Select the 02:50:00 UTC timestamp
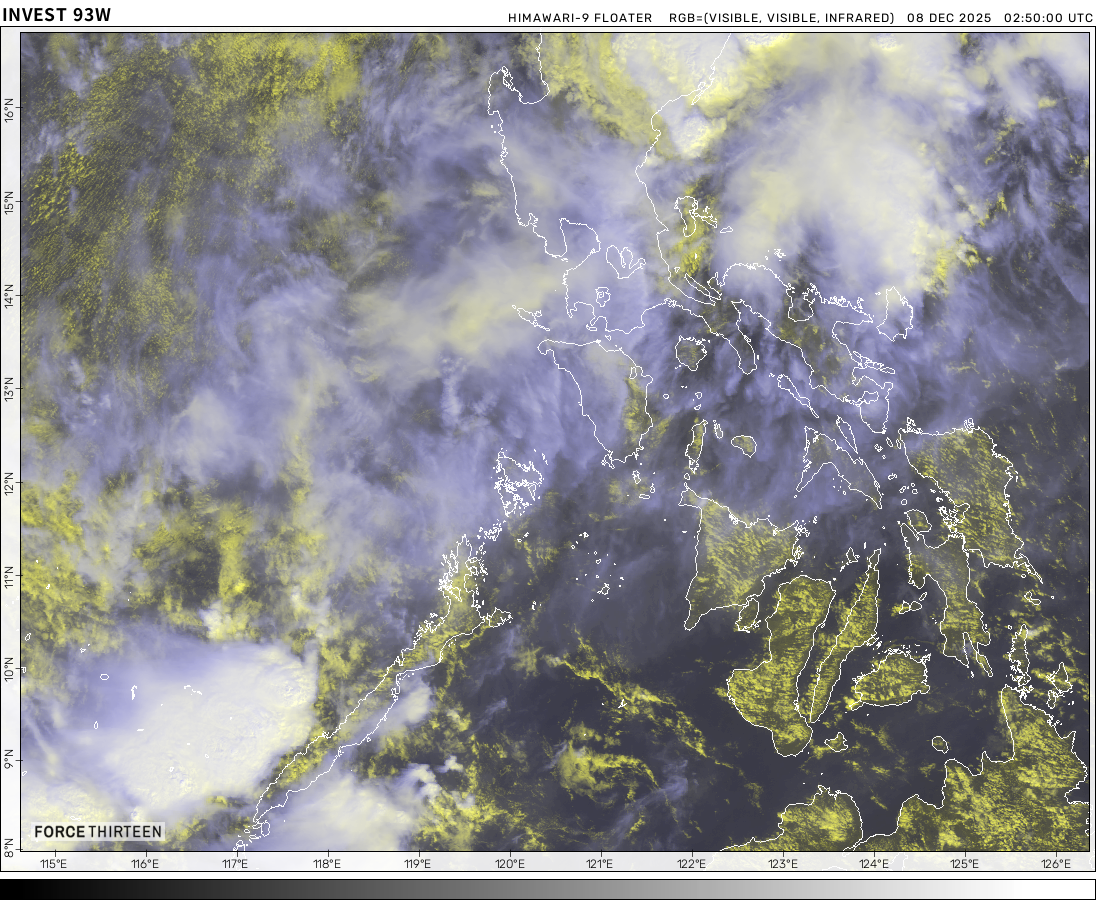Image resolution: width=1096 pixels, height=900 pixels. coord(1048,18)
